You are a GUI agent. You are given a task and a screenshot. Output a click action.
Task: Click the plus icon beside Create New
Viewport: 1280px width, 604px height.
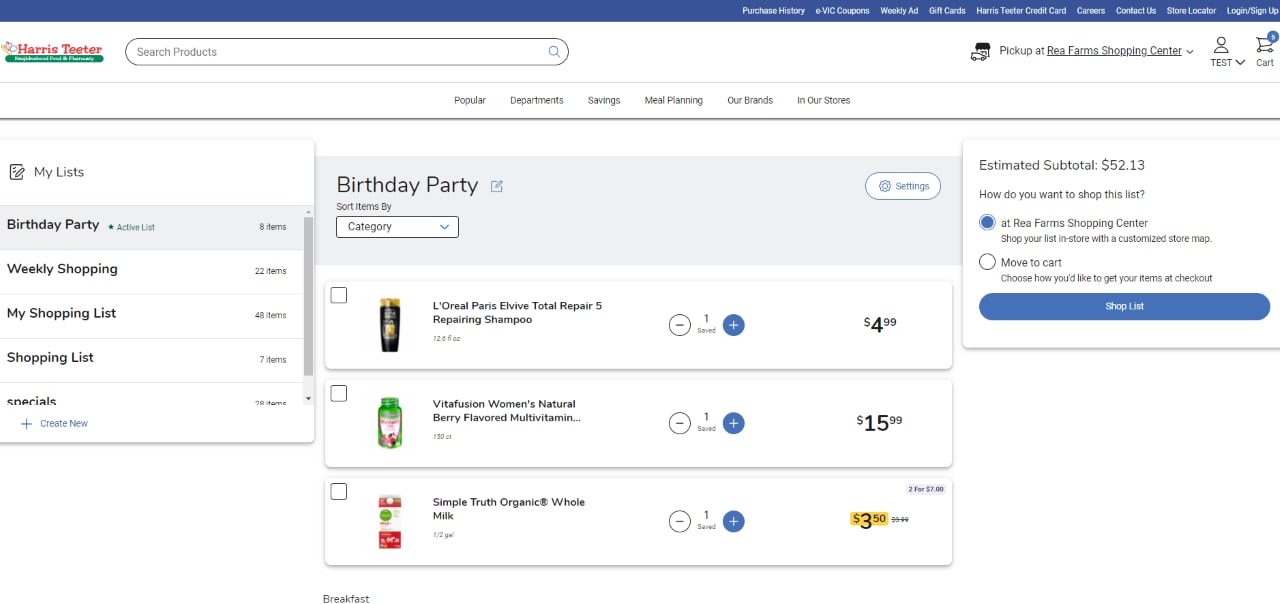click(26, 424)
